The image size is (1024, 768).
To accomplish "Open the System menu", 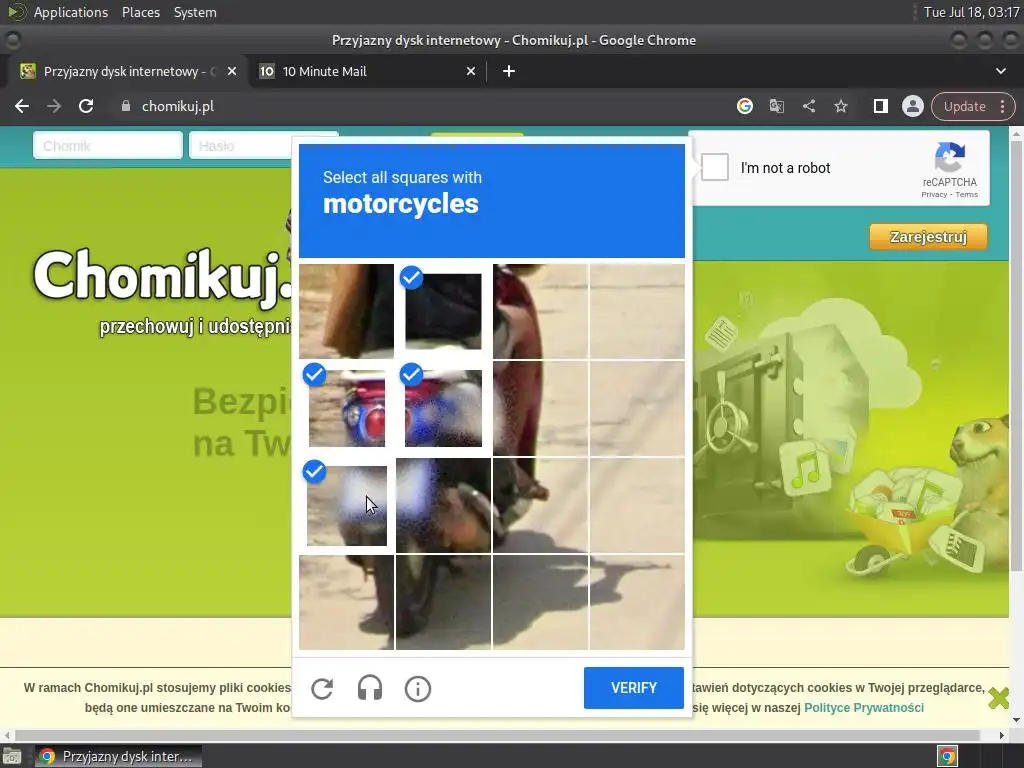I will 195,12.
